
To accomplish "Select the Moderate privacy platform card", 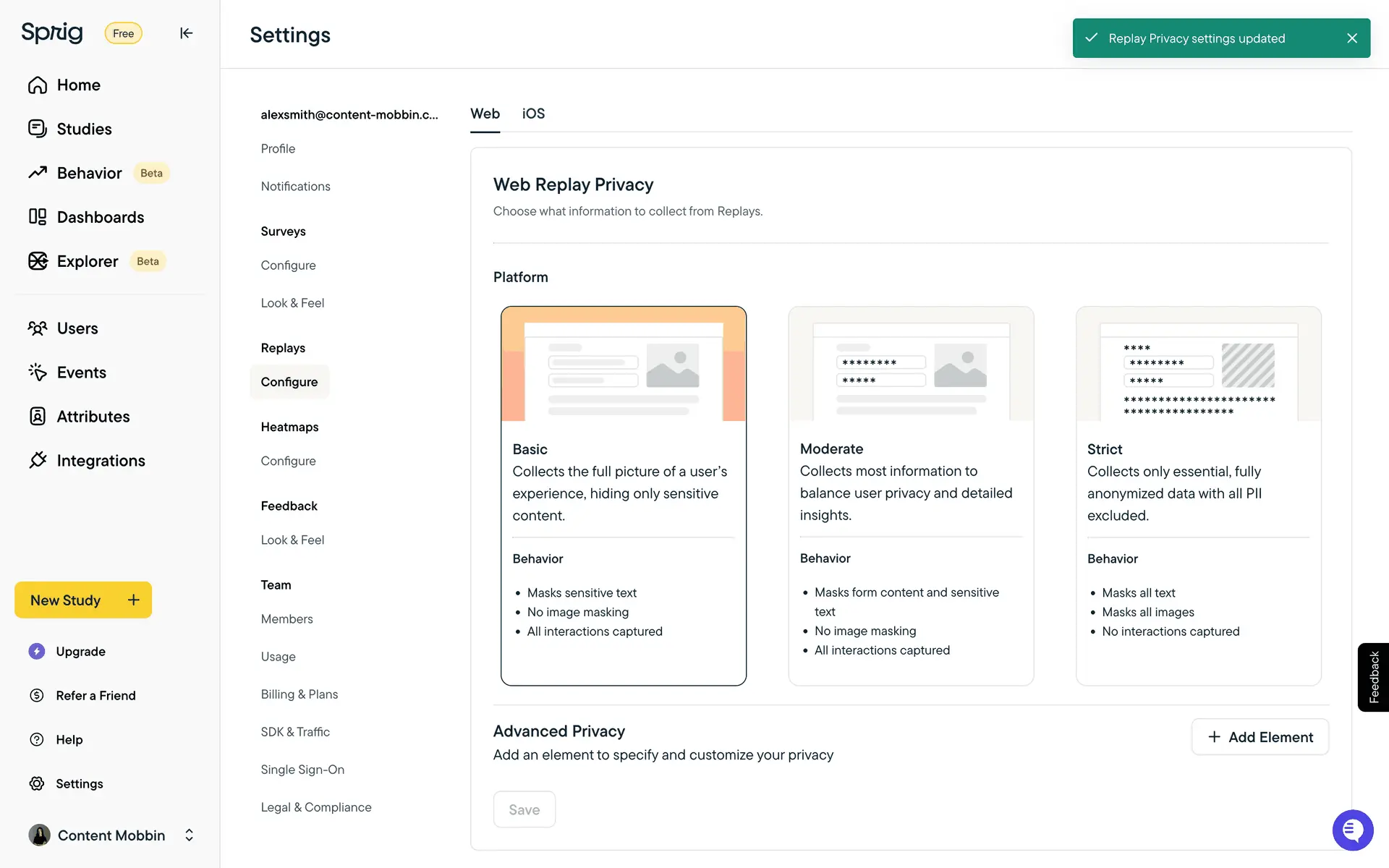I will [910, 495].
